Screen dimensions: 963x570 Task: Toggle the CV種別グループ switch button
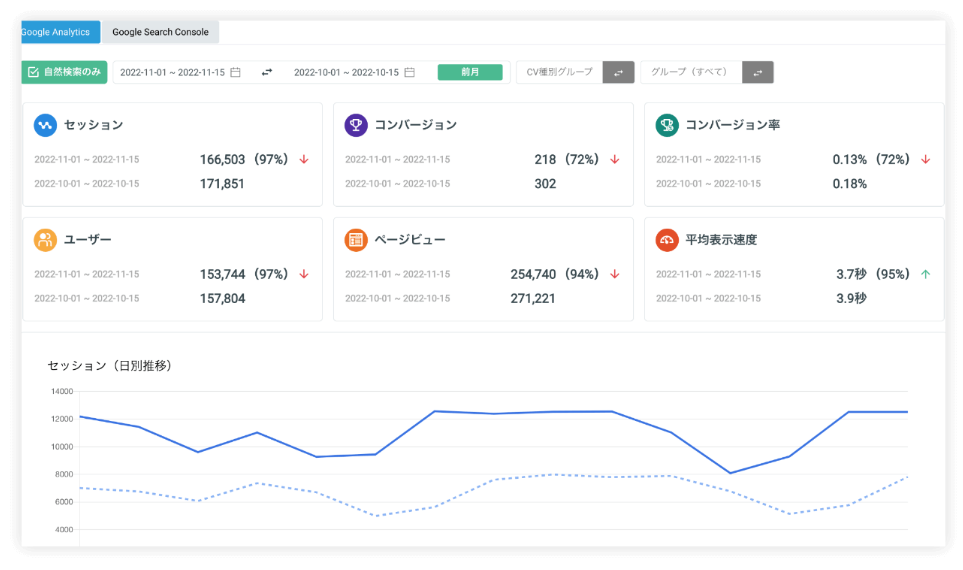[x=618, y=72]
